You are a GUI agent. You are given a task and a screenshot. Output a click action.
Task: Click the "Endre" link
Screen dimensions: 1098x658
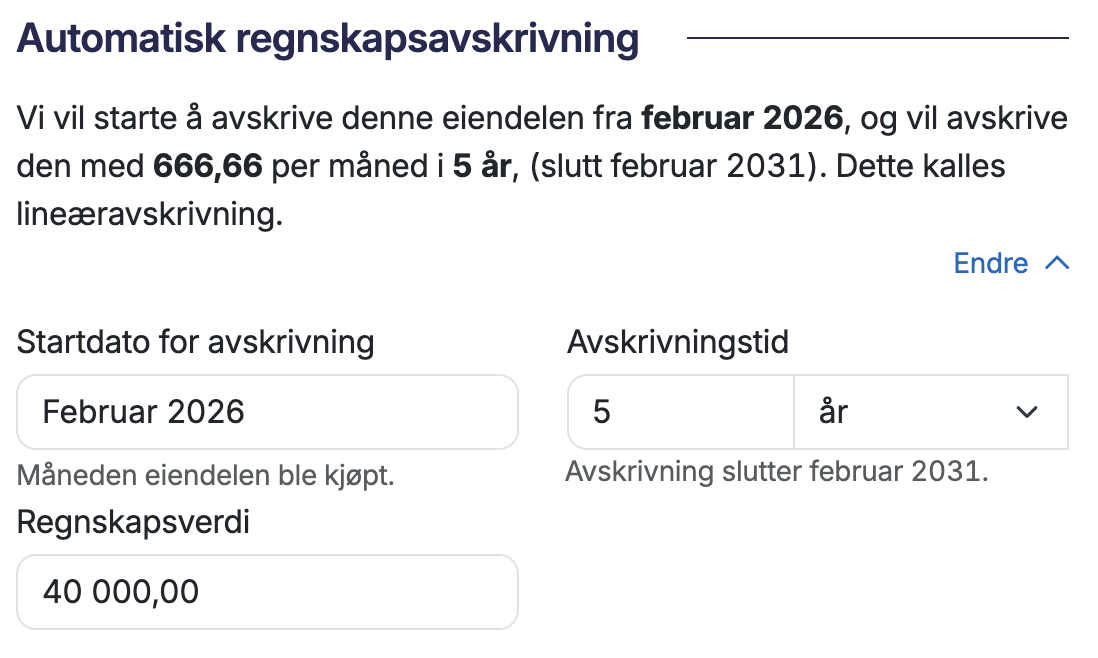(x=990, y=263)
